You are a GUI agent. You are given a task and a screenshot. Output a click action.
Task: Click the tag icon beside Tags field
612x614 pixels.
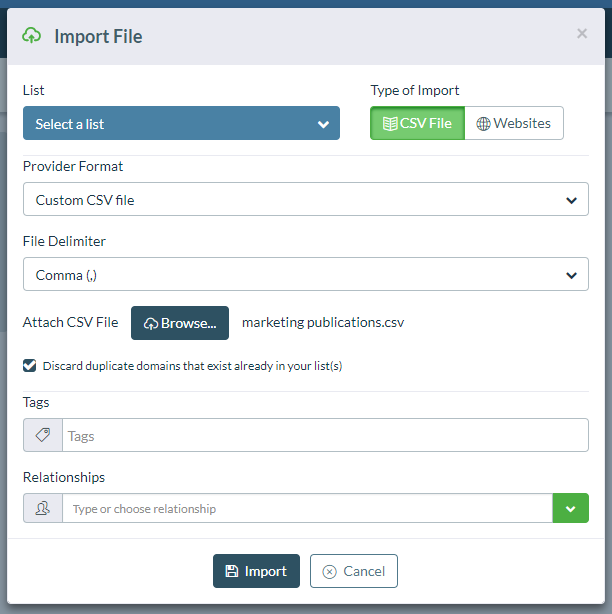click(x=43, y=435)
